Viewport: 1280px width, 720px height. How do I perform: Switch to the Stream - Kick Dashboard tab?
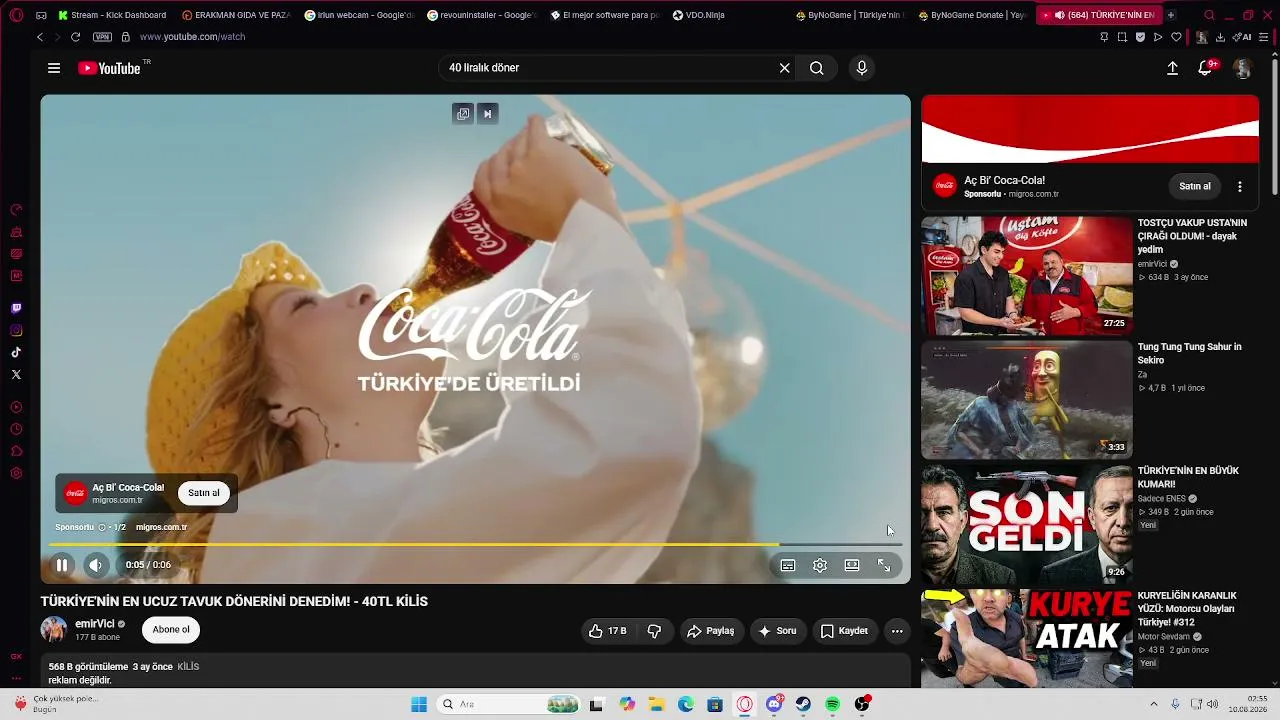112,15
